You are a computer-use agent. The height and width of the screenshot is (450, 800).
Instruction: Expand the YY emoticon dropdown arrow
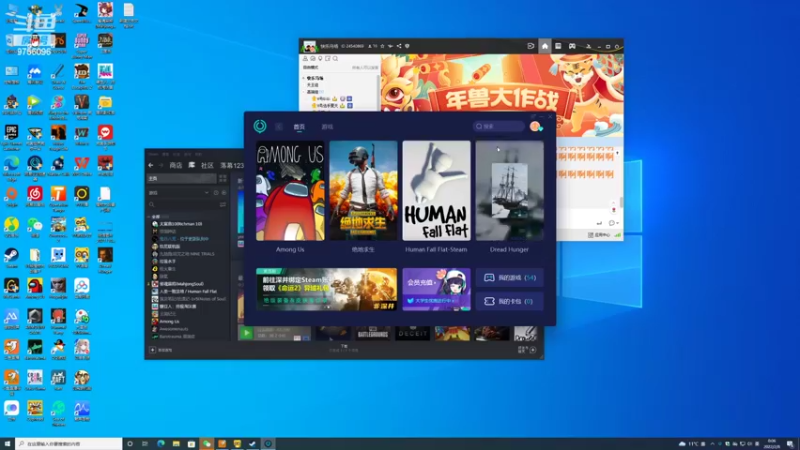pyautogui.click(x=617, y=223)
